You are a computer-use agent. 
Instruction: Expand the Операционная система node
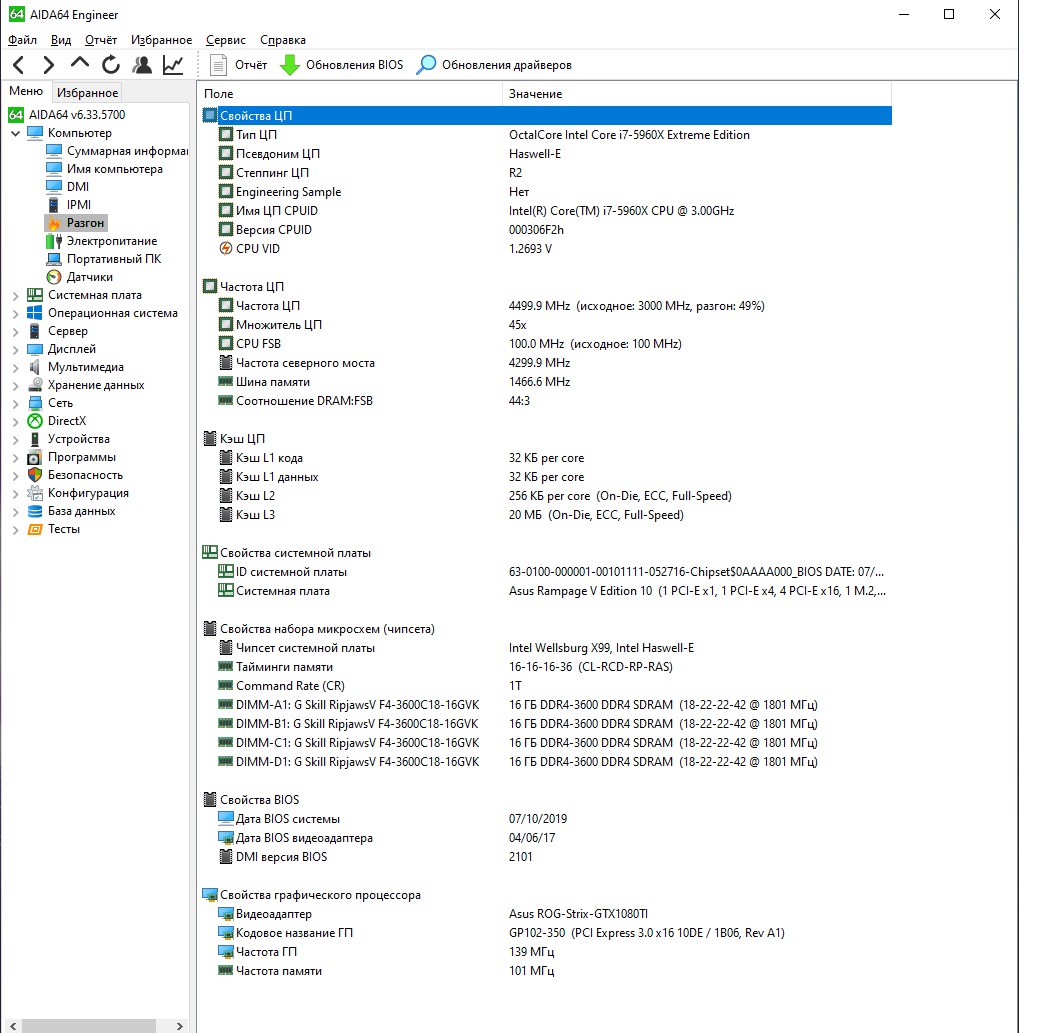click(x=15, y=313)
